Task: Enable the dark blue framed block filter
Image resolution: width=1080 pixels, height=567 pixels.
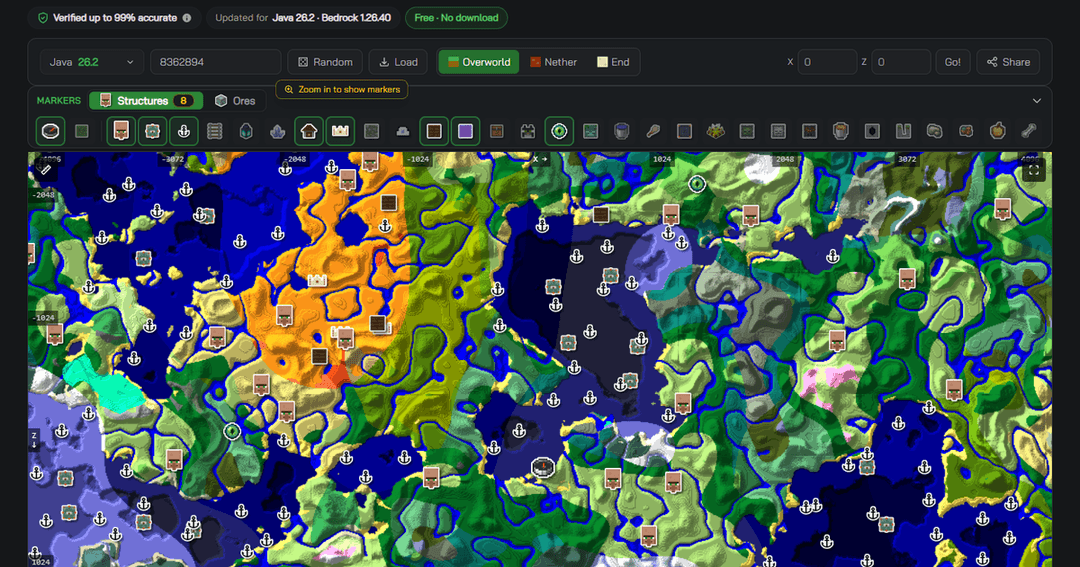Action: pos(684,131)
